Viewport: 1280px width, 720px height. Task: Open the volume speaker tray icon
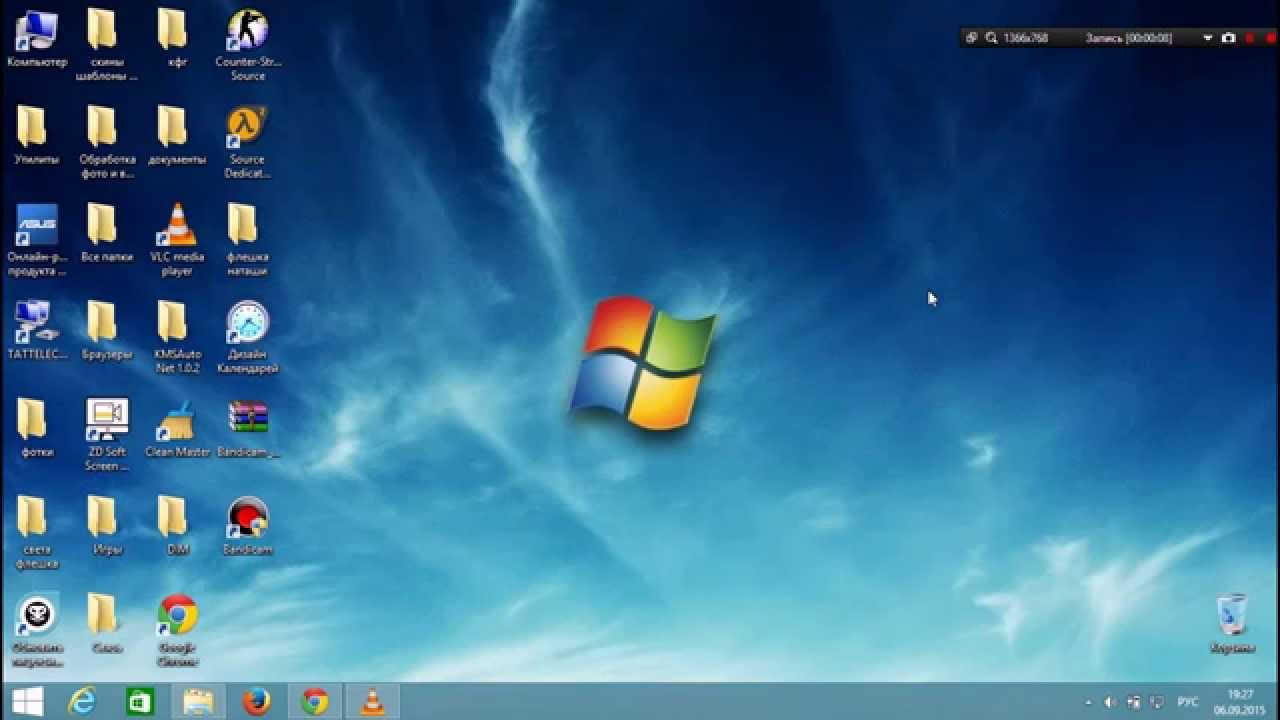pos(1109,703)
